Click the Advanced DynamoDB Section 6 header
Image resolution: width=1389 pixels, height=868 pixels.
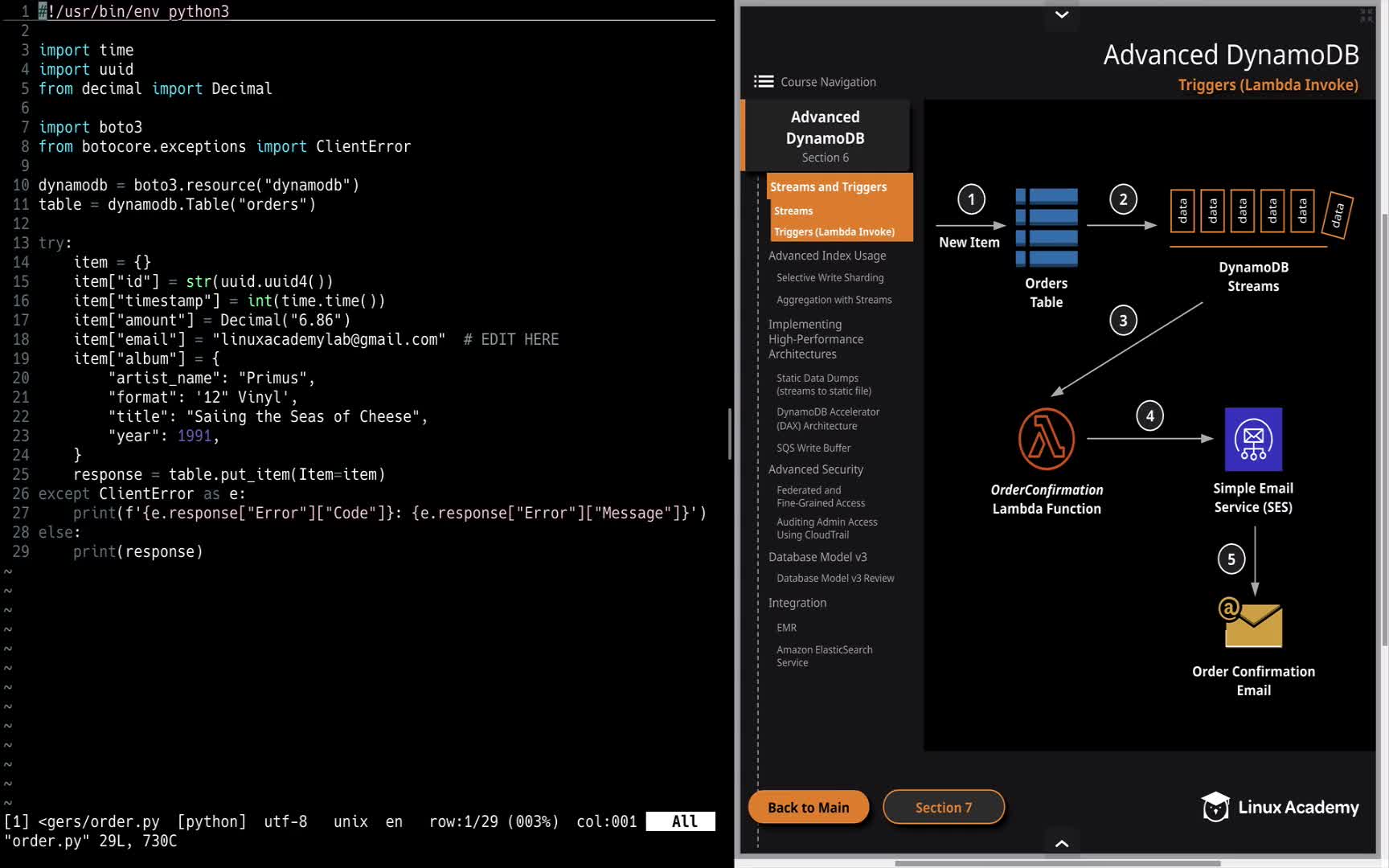[826, 136]
